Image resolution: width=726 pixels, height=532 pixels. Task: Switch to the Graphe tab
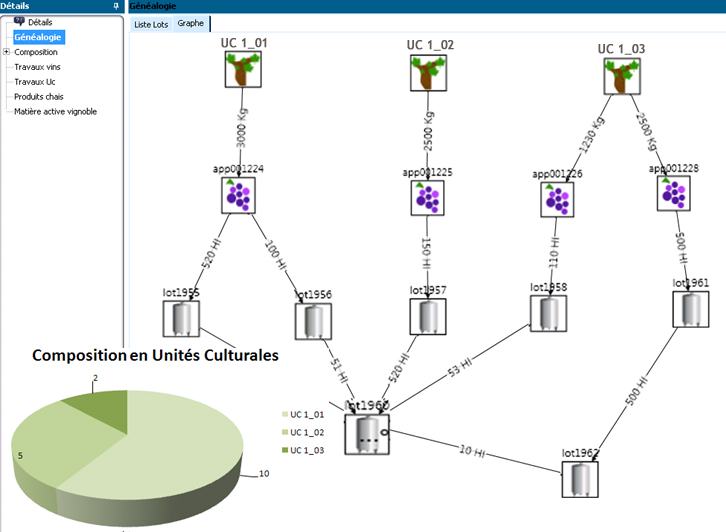coord(191,23)
